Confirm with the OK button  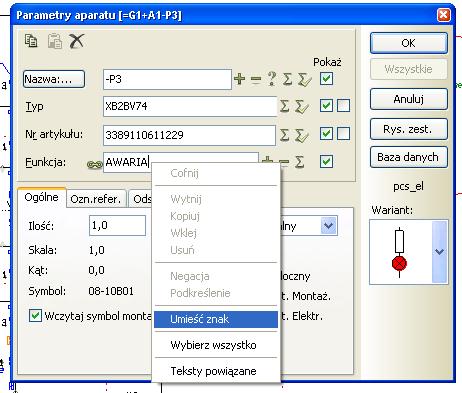click(409, 43)
